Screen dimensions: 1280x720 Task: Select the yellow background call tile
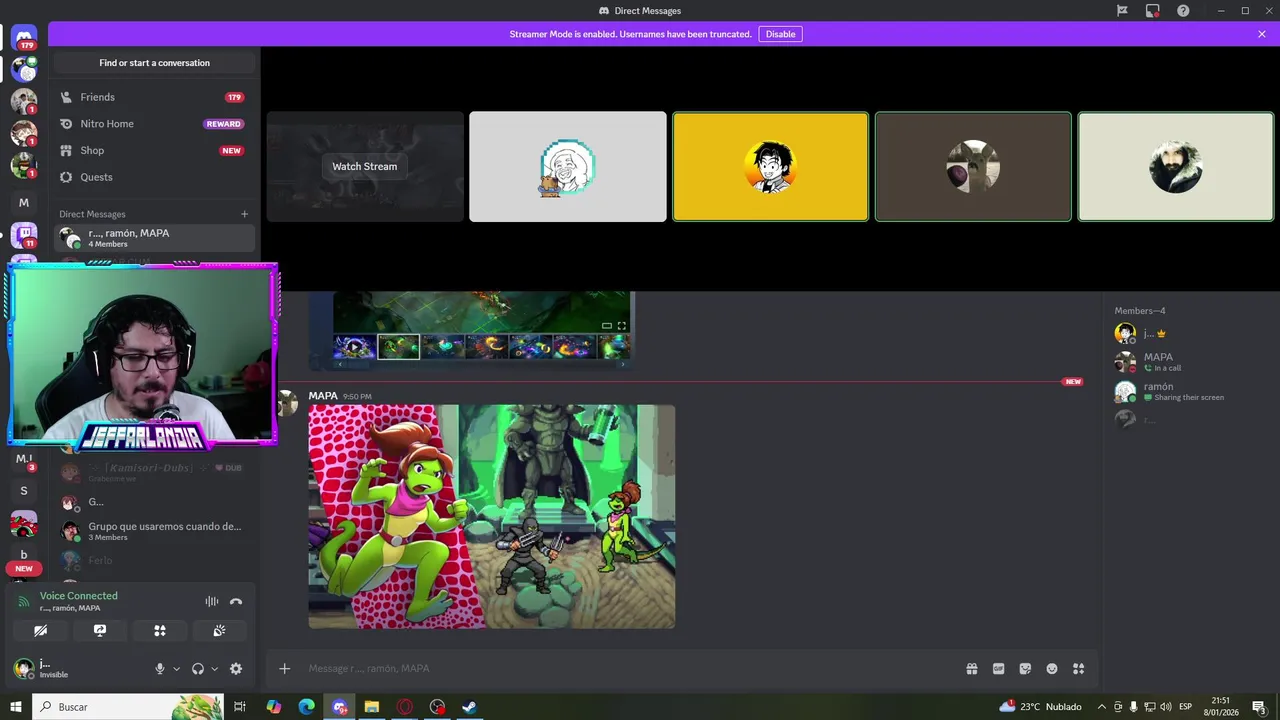(771, 166)
